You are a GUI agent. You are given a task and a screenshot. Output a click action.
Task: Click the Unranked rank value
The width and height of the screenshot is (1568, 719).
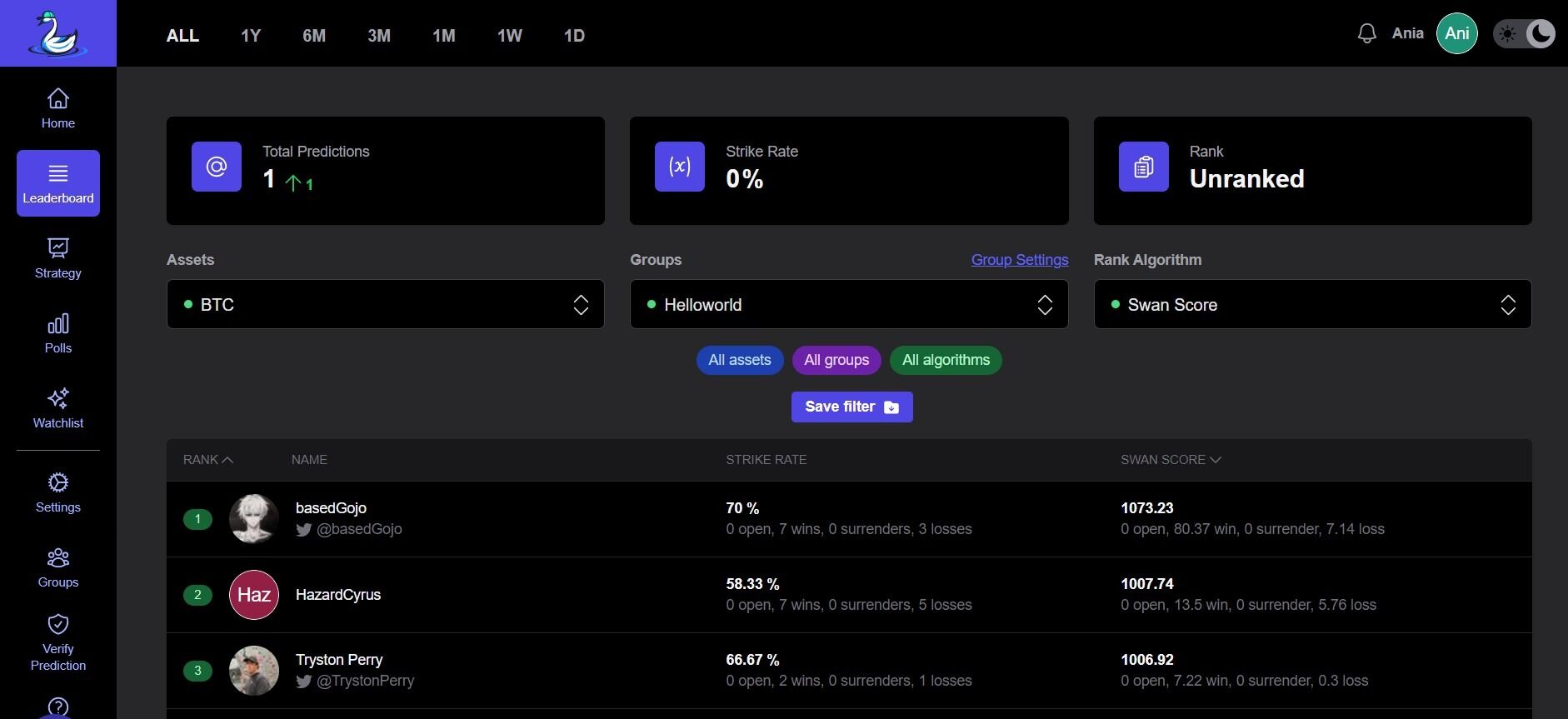tap(1246, 179)
